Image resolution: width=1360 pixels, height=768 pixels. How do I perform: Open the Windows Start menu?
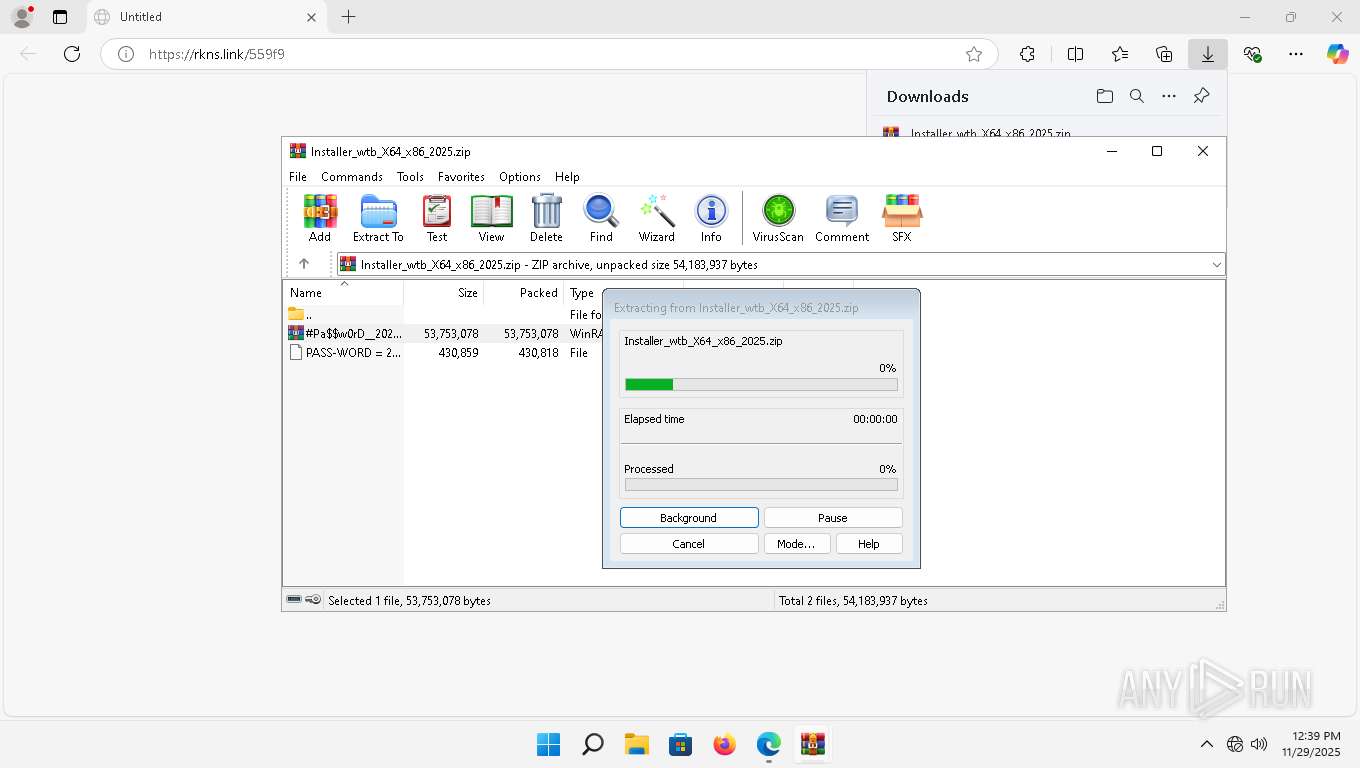[x=548, y=744]
